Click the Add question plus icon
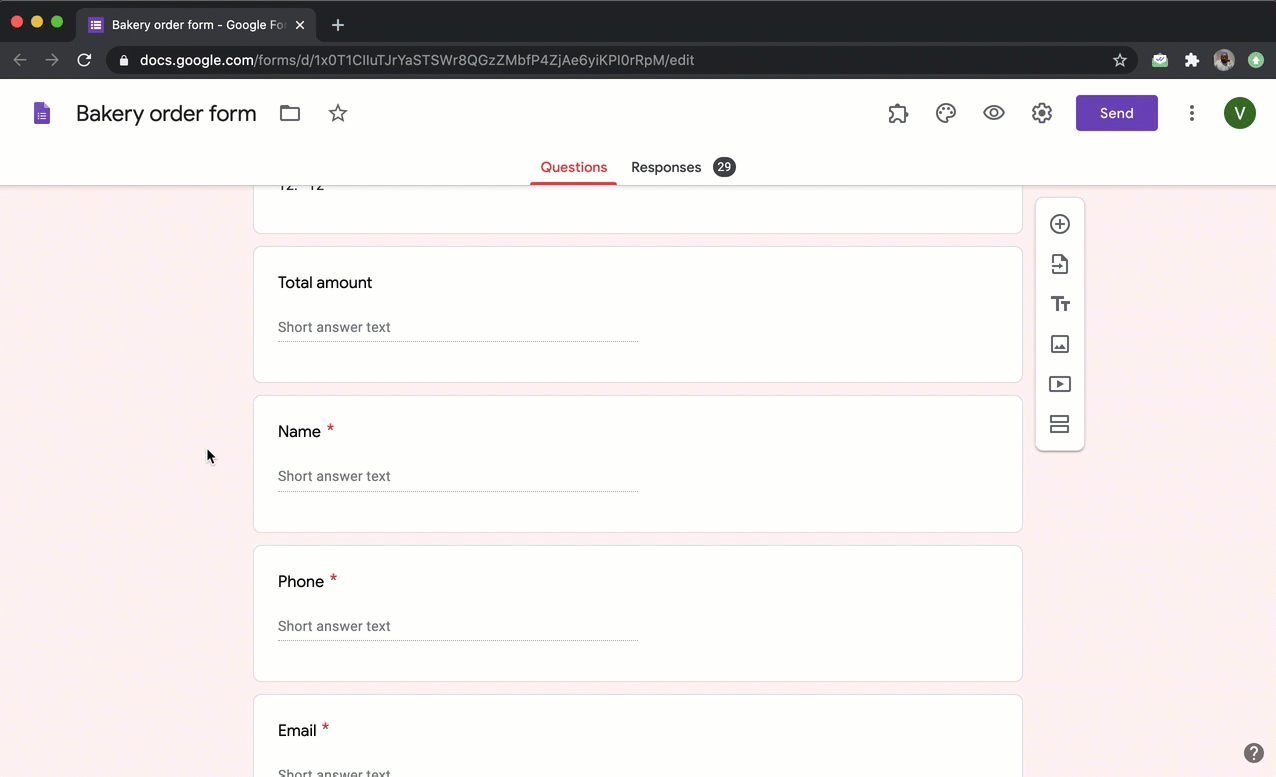This screenshot has width=1276, height=777. 1060,224
